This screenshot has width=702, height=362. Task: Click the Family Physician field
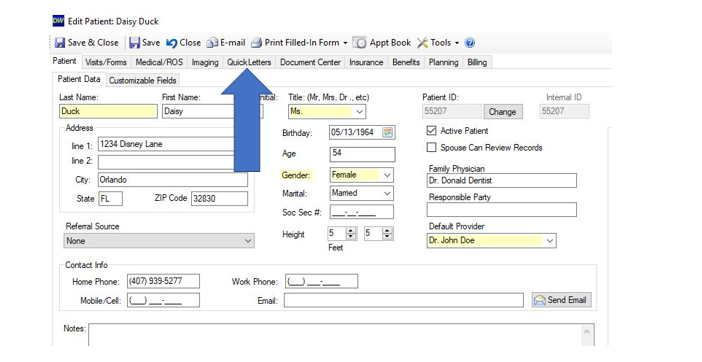tap(501, 181)
